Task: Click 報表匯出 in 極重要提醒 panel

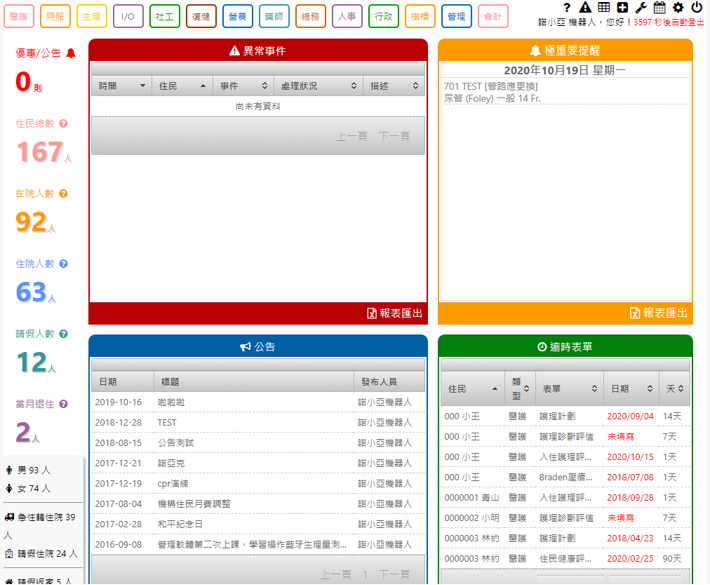Action: pyautogui.click(x=659, y=313)
